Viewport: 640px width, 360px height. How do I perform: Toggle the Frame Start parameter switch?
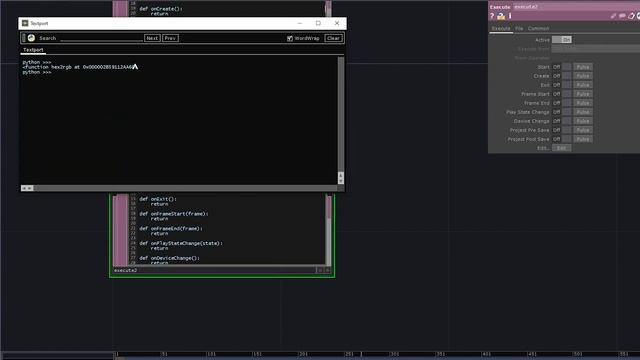coord(562,94)
